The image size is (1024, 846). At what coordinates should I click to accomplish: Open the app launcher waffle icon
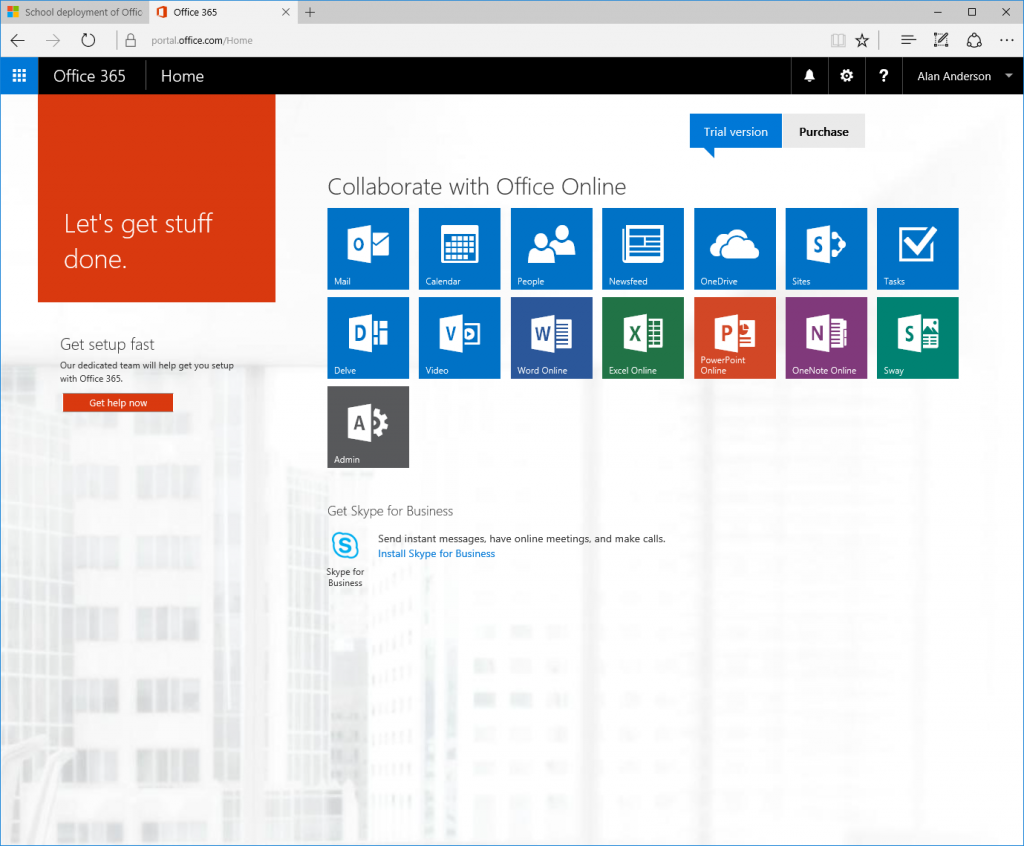(19, 76)
